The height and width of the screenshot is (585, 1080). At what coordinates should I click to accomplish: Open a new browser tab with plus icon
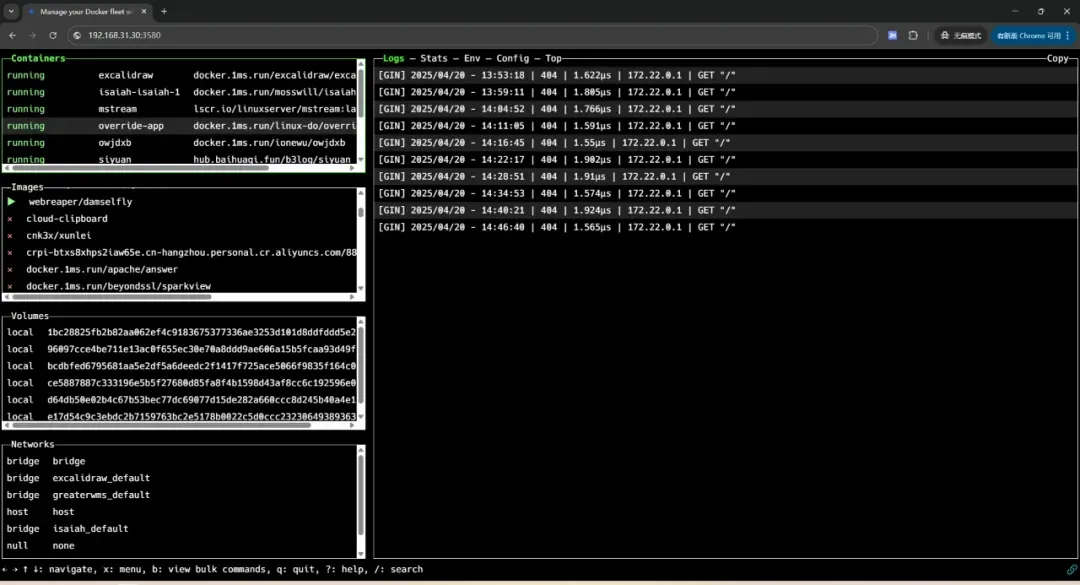pyautogui.click(x=164, y=11)
